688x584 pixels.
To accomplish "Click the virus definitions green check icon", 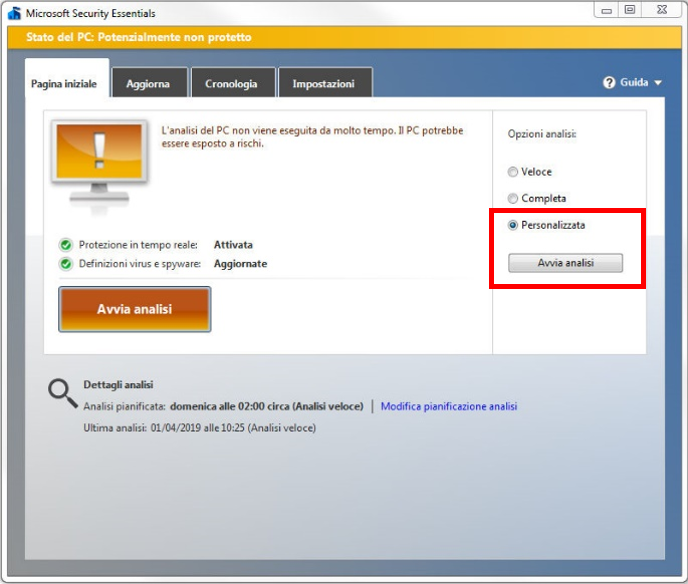I will pyautogui.click(x=66, y=264).
